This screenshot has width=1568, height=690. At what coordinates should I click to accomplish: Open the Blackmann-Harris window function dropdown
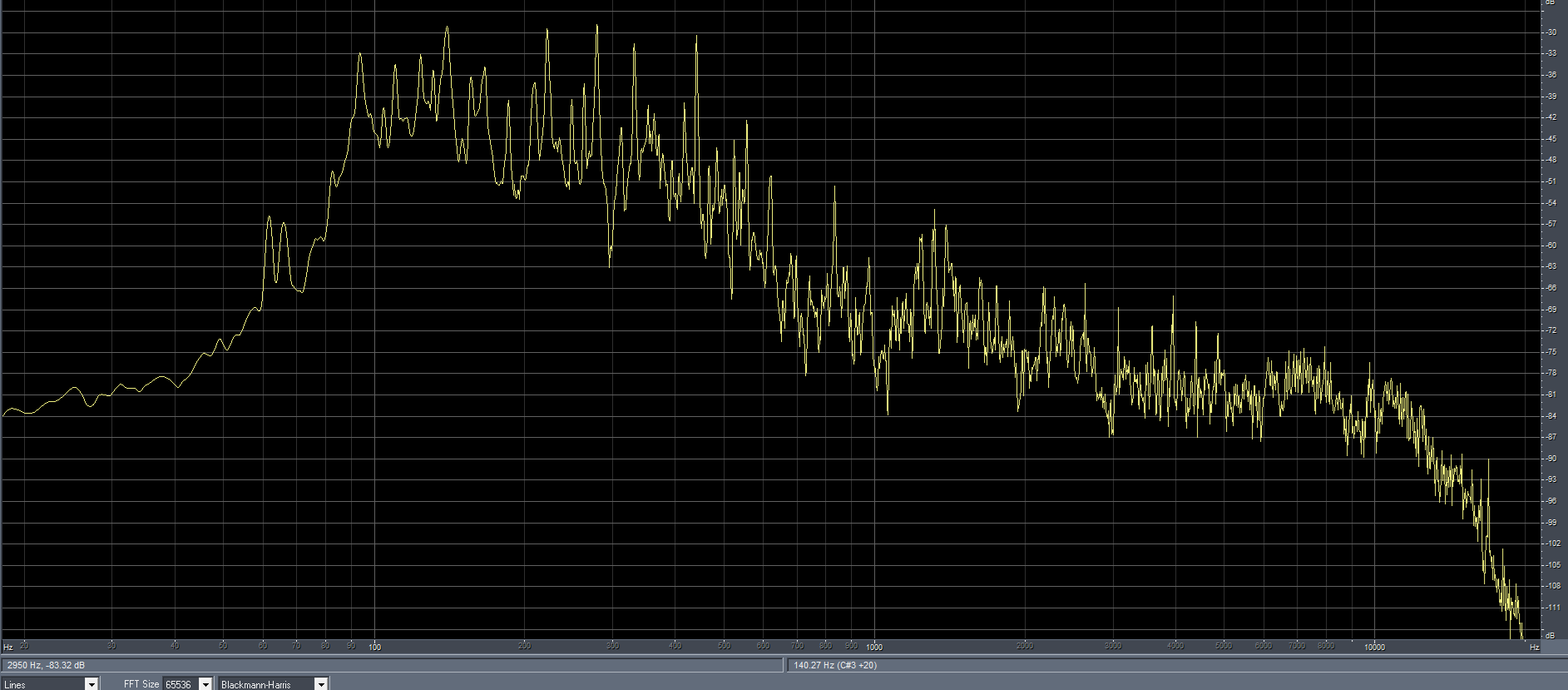coord(274,684)
